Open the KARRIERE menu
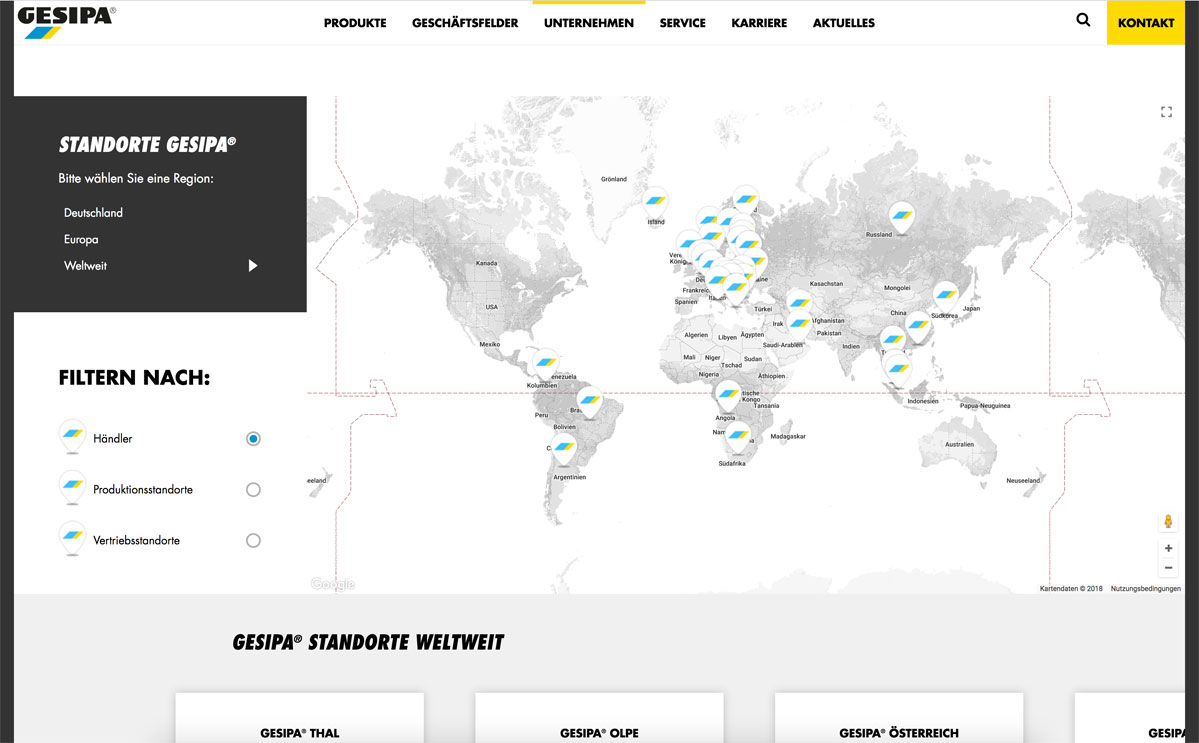Screen dimensions: 1199x743 (759, 23)
